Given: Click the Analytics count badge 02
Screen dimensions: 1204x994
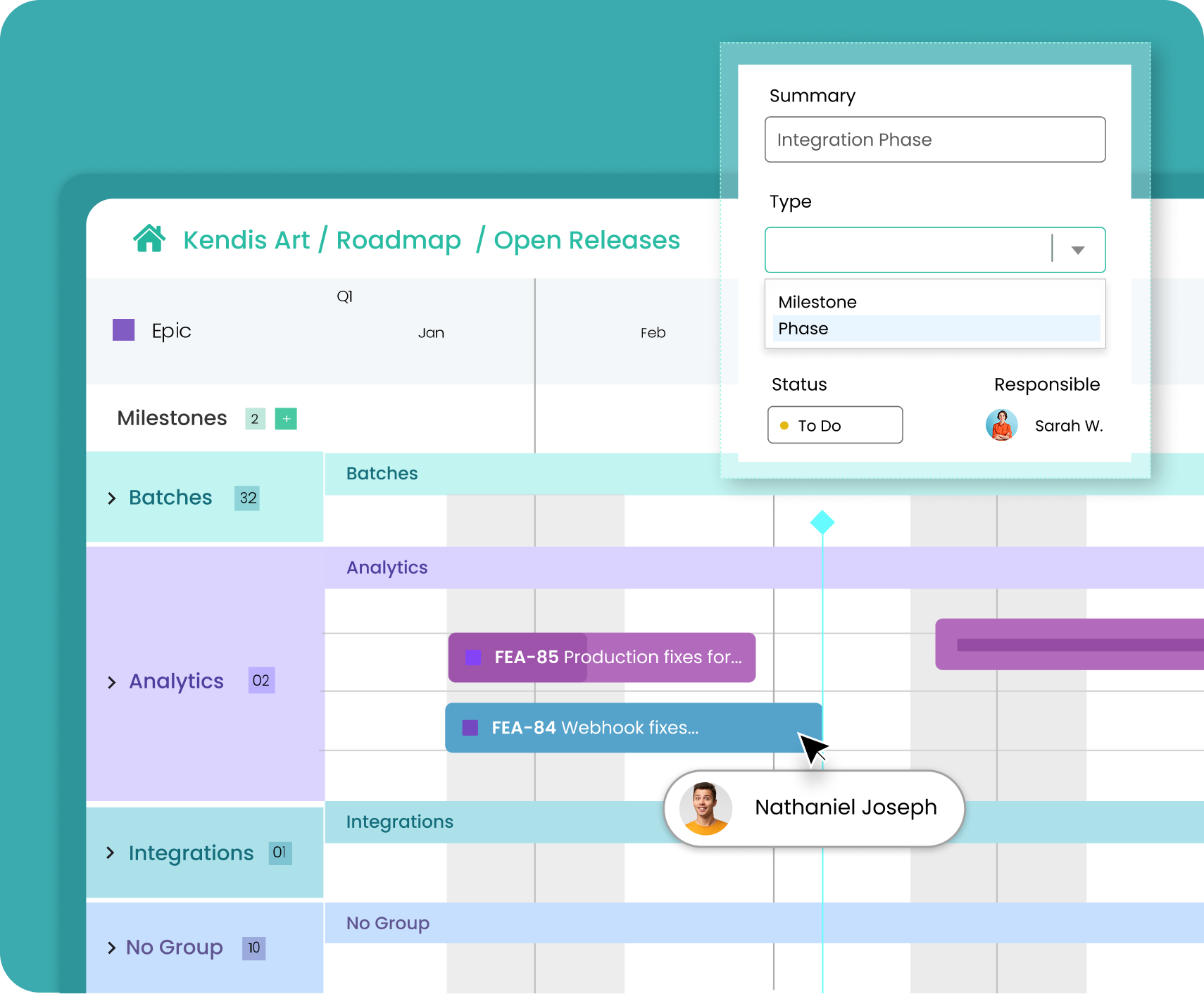Looking at the screenshot, I should pos(261,681).
